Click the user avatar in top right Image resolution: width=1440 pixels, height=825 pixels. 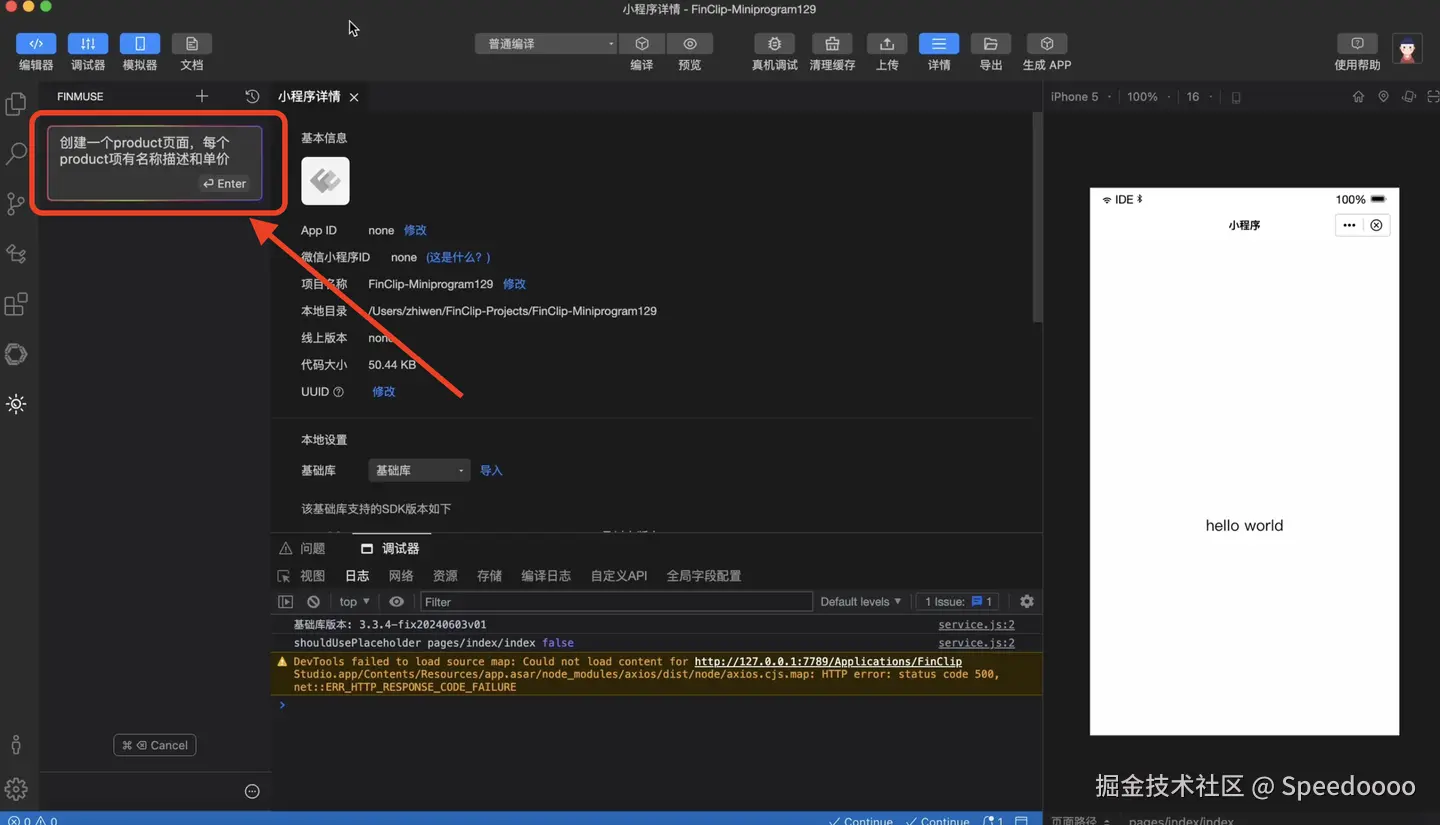tap(1408, 49)
